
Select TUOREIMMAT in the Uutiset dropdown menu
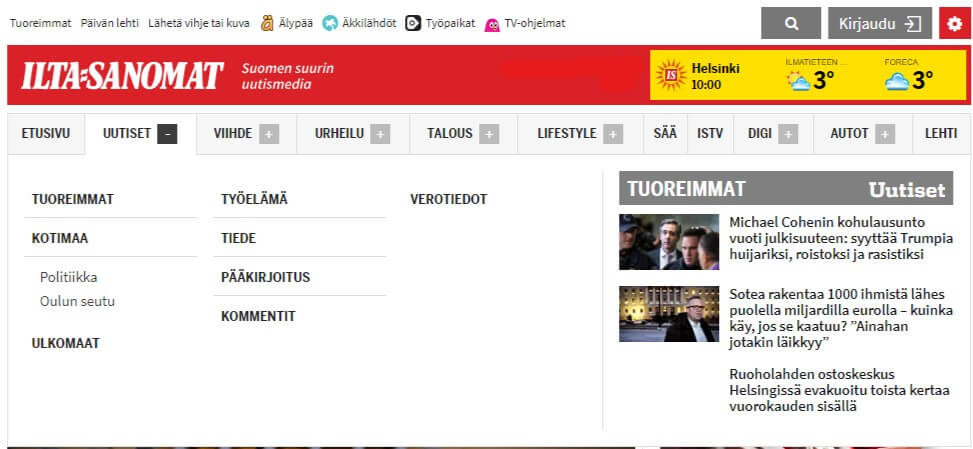(x=73, y=200)
